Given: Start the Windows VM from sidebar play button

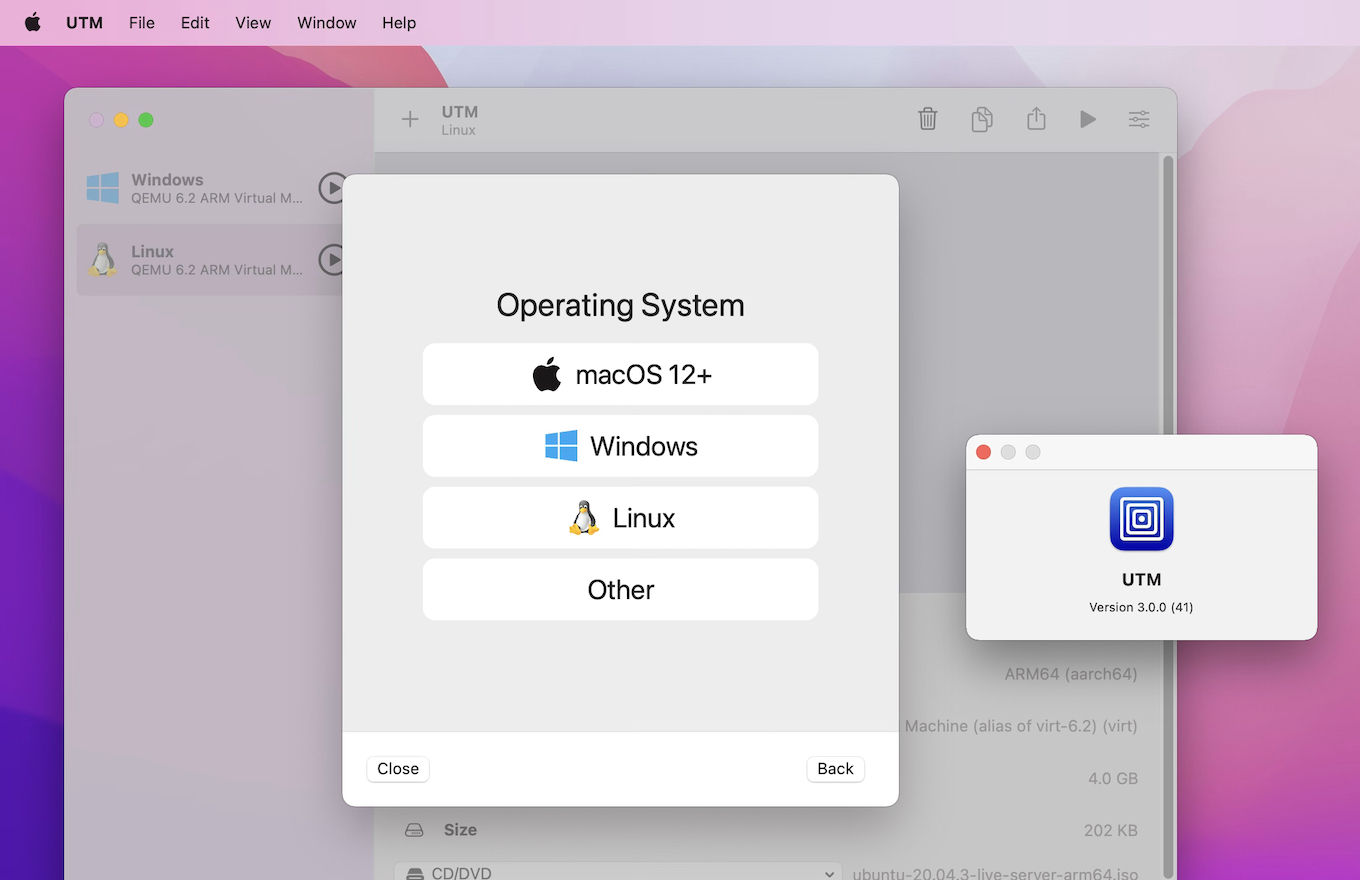Looking at the screenshot, I should pos(332,188).
